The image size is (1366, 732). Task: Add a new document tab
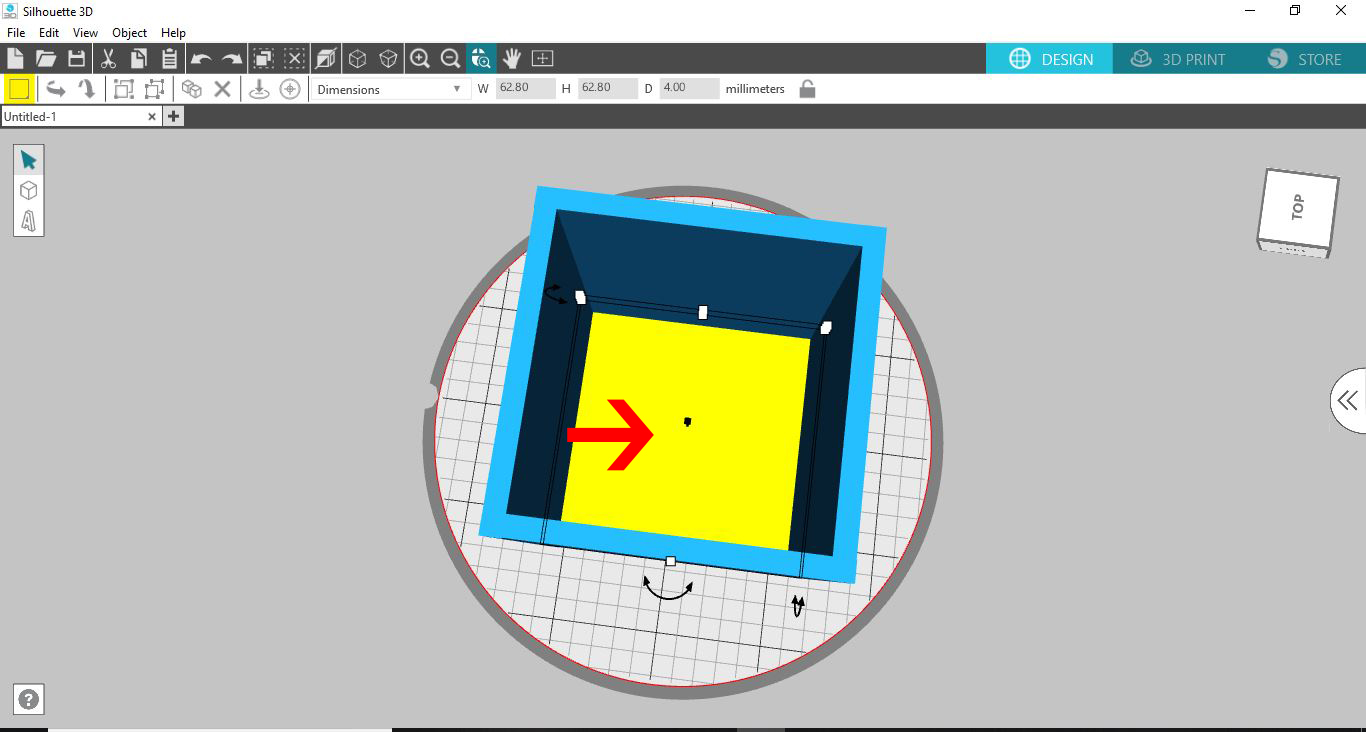point(173,117)
